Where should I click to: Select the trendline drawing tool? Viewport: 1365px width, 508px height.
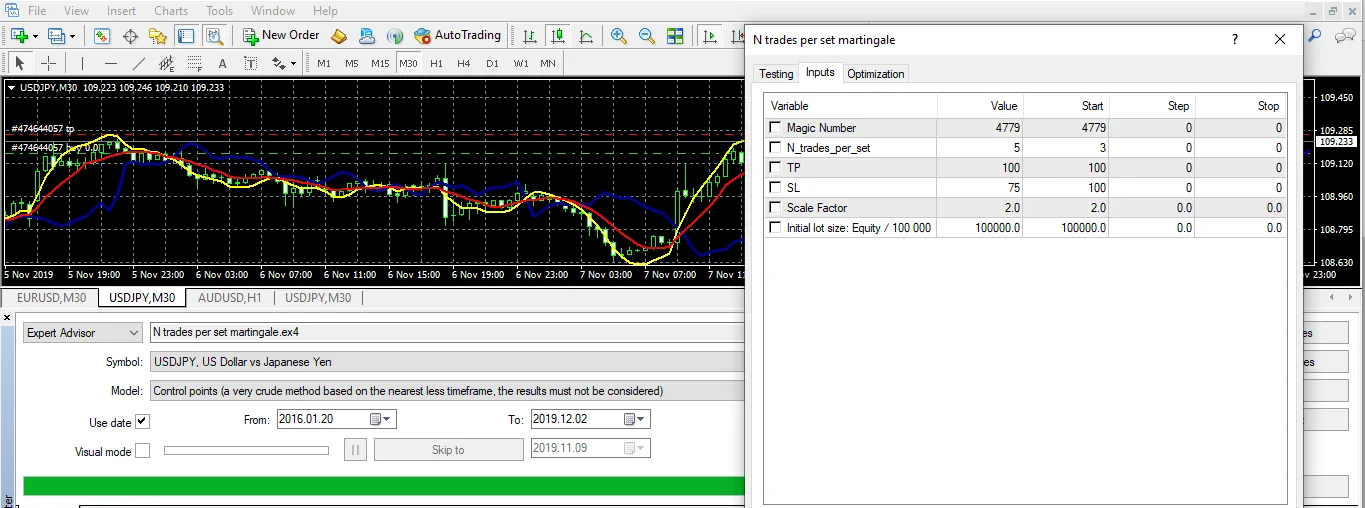139,64
